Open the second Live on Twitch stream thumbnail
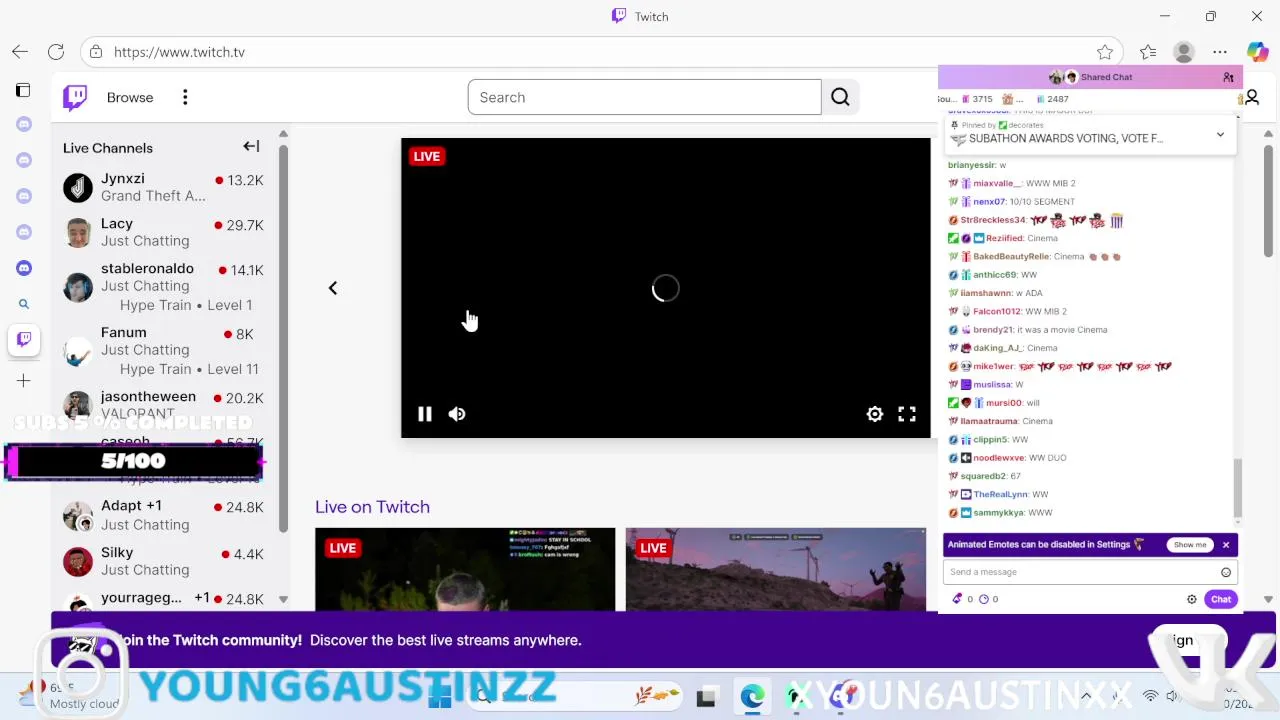Image resolution: width=1280 pixels, height=720 pixels. [x=776, y=569]
